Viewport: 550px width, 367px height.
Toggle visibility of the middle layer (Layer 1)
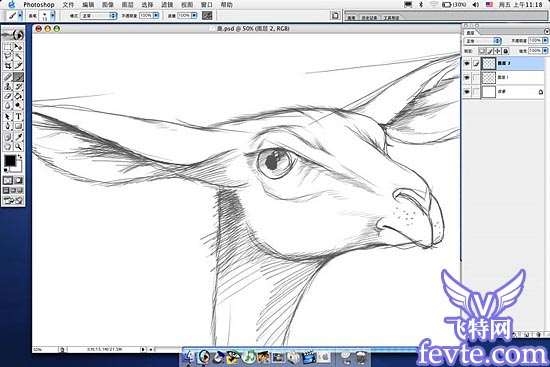point(467,78)
